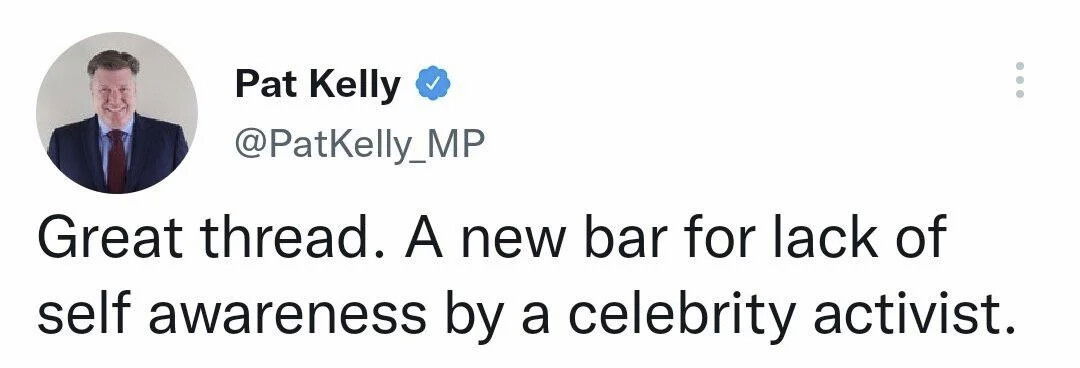This screenshot has height=368, width=1080.
Task: Click the blue verified checkmark badge
Action: (x=433, y=83)
